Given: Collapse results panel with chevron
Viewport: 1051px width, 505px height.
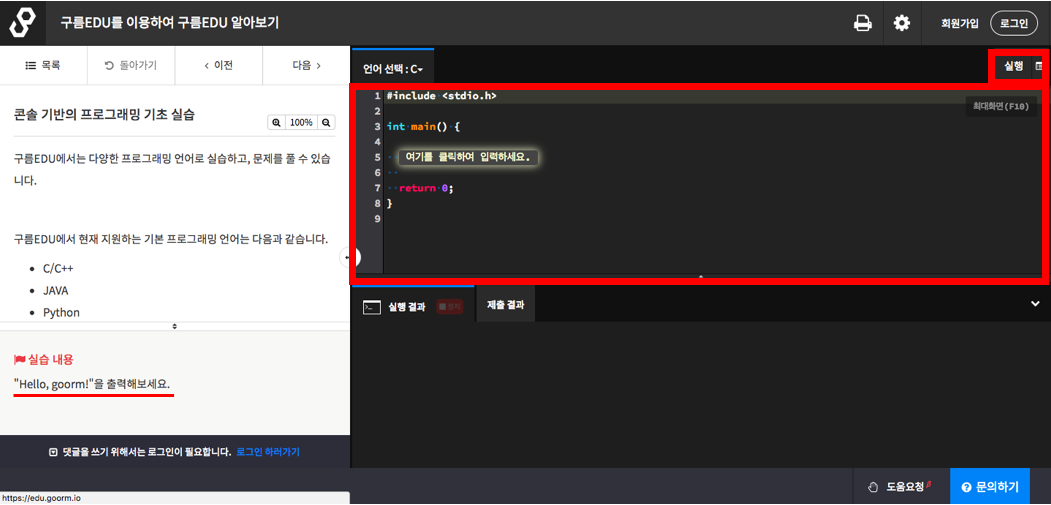Looking at the screenshot, I should 1035,304.
